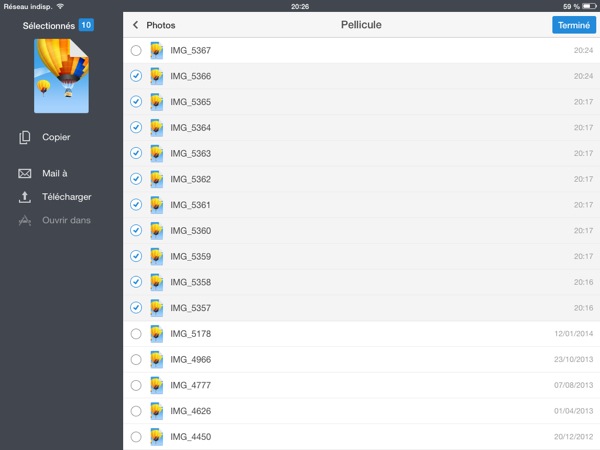Choose the Copier action label

(56, 137)
